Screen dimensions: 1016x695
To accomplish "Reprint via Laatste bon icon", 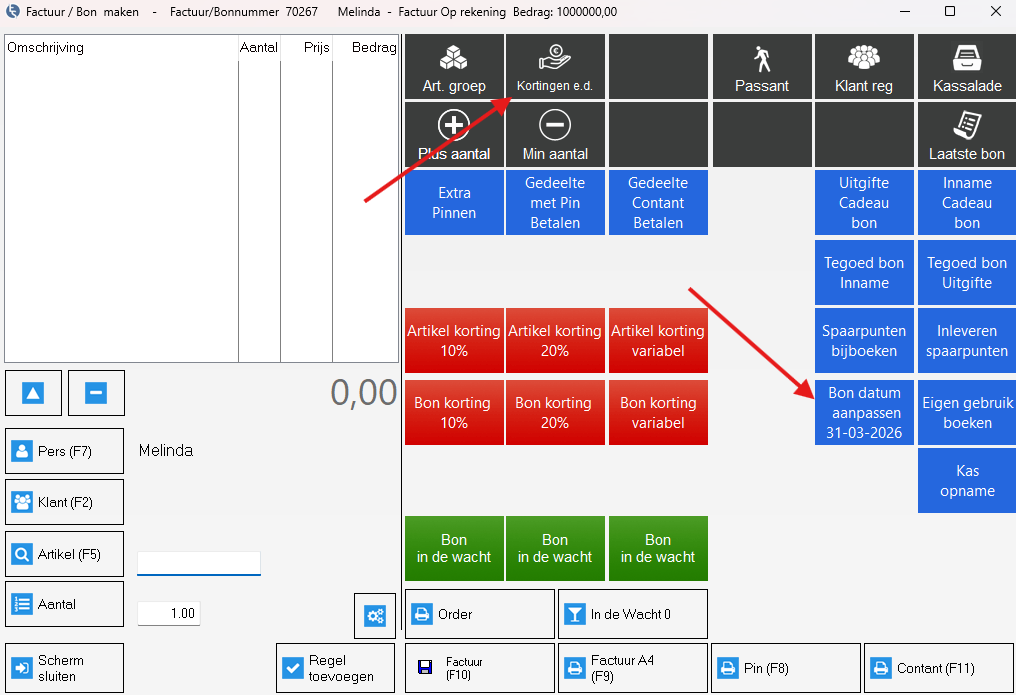I will pos(966,135).
